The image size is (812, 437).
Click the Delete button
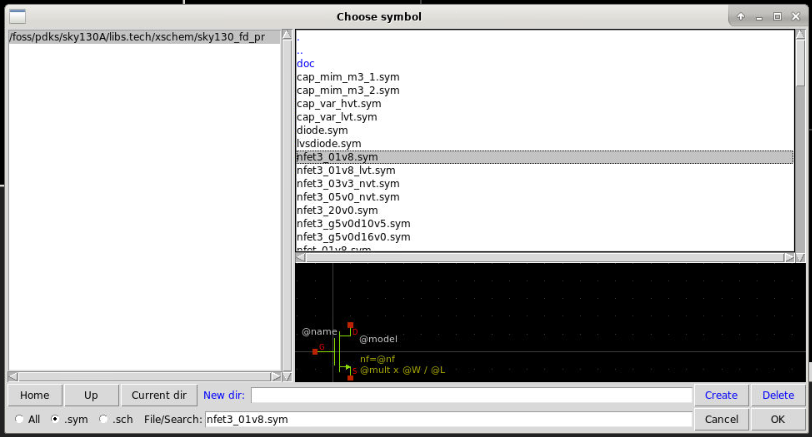778,395
